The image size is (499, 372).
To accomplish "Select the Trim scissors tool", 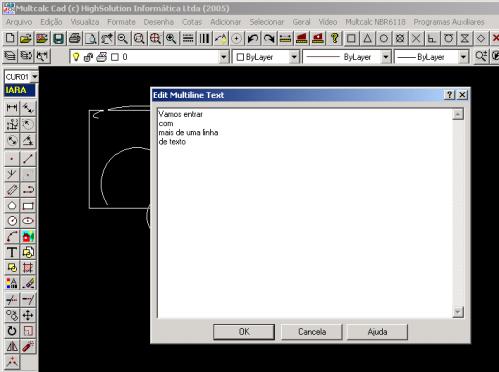I will 12,299.
